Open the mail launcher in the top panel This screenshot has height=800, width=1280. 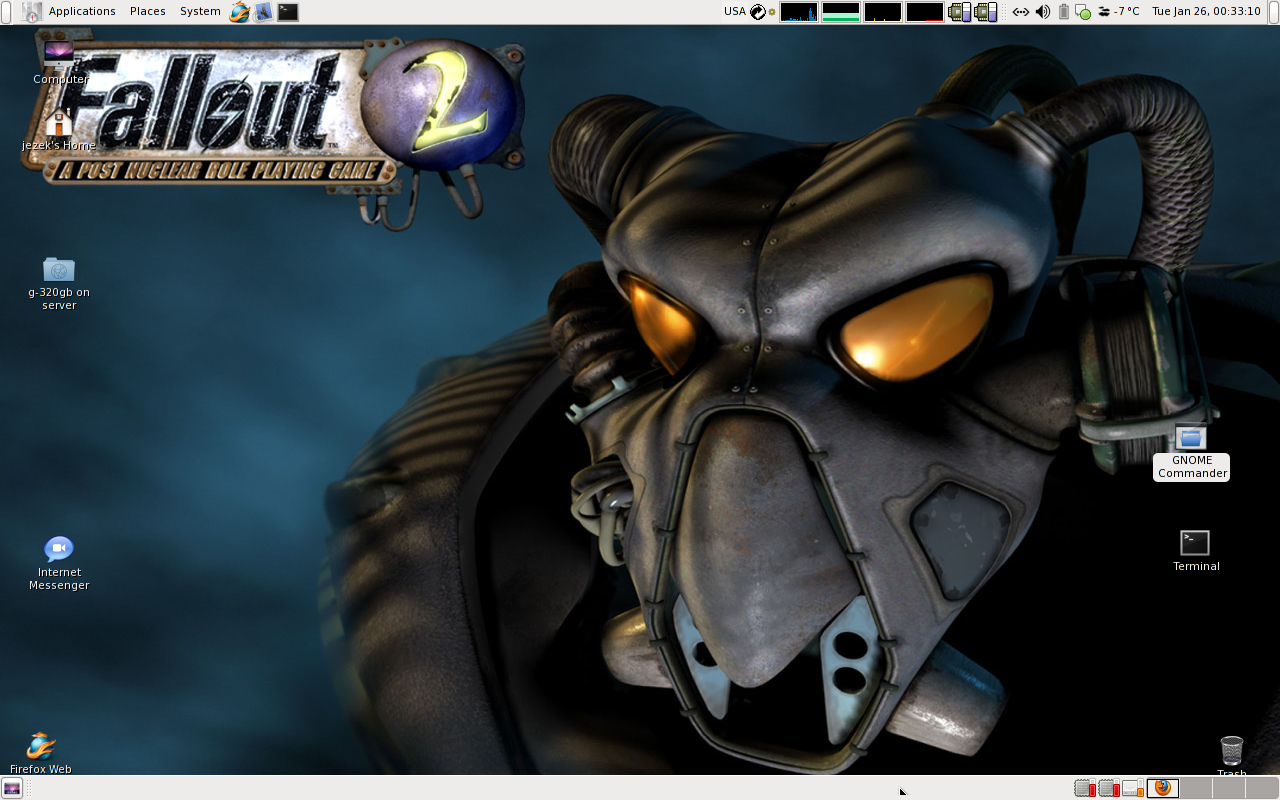tap(264, 12)
